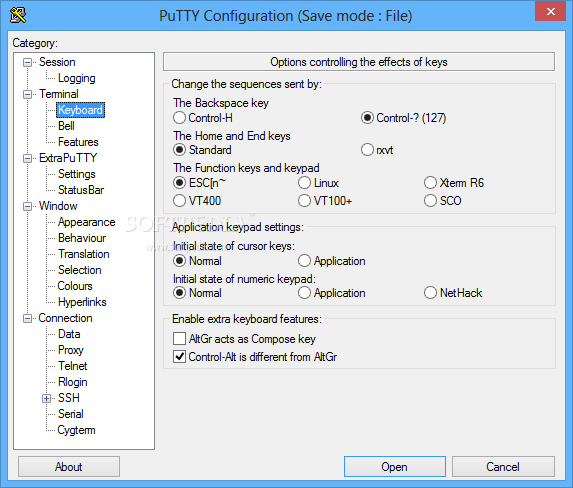The height and width of the screenshot is (488, 573).
Task: Open the Rlogin category
Action: (73, 382)
